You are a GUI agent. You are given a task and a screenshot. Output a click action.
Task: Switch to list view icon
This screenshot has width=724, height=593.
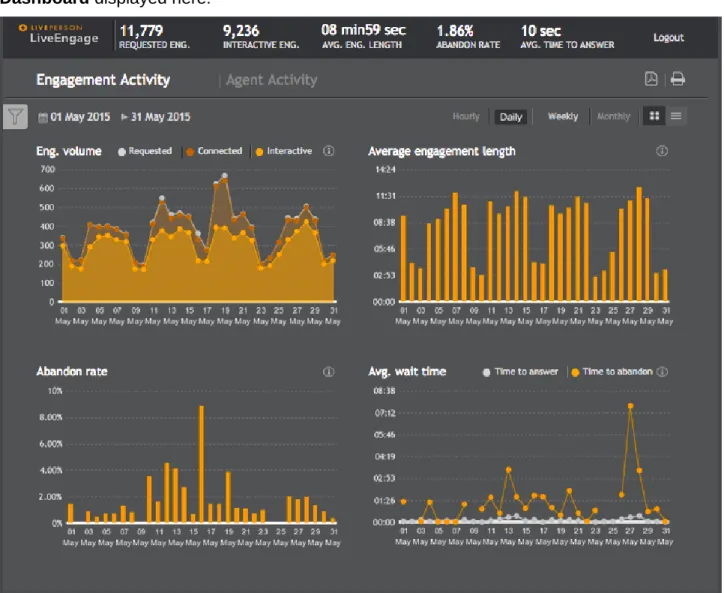(x=676, y=116)
